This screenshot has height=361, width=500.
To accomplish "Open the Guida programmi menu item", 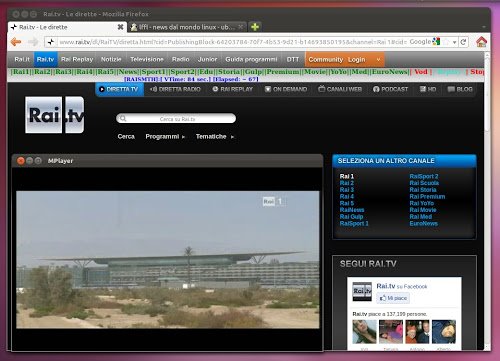I will pos(251,59).
